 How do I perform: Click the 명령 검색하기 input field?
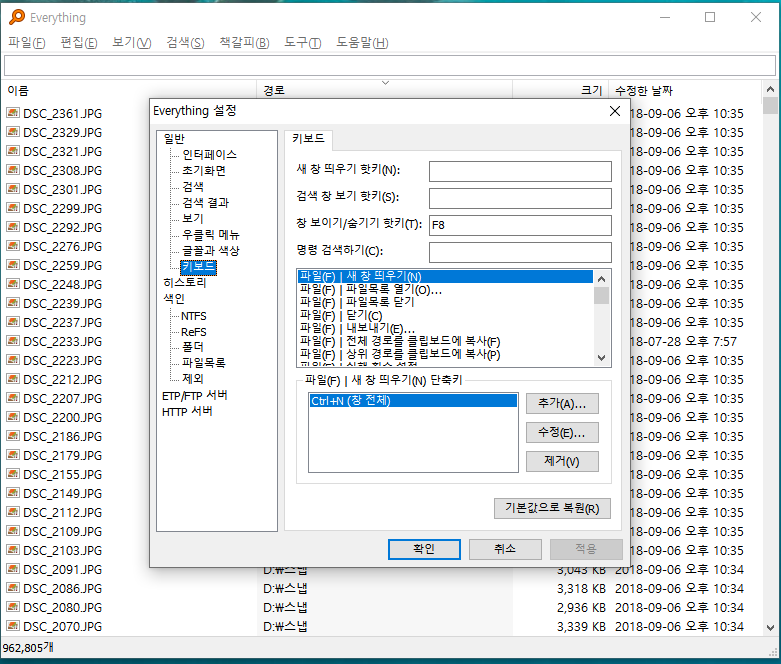(x=520, y=252)
